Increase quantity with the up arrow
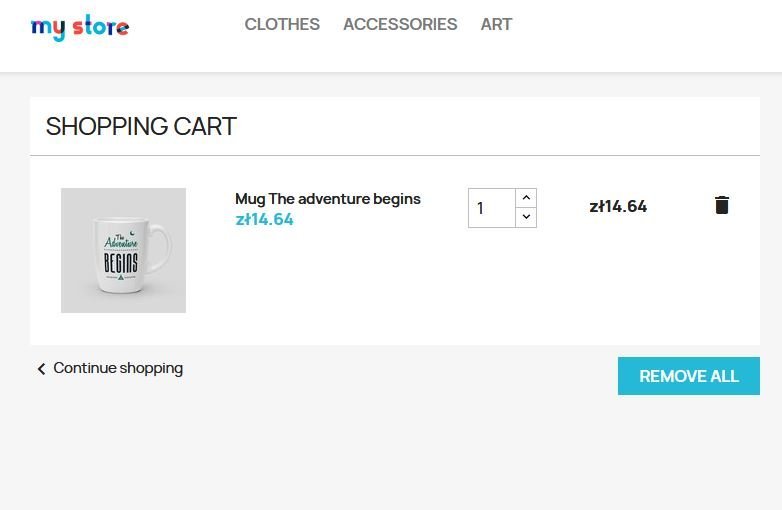 click(x=526, y=198)
